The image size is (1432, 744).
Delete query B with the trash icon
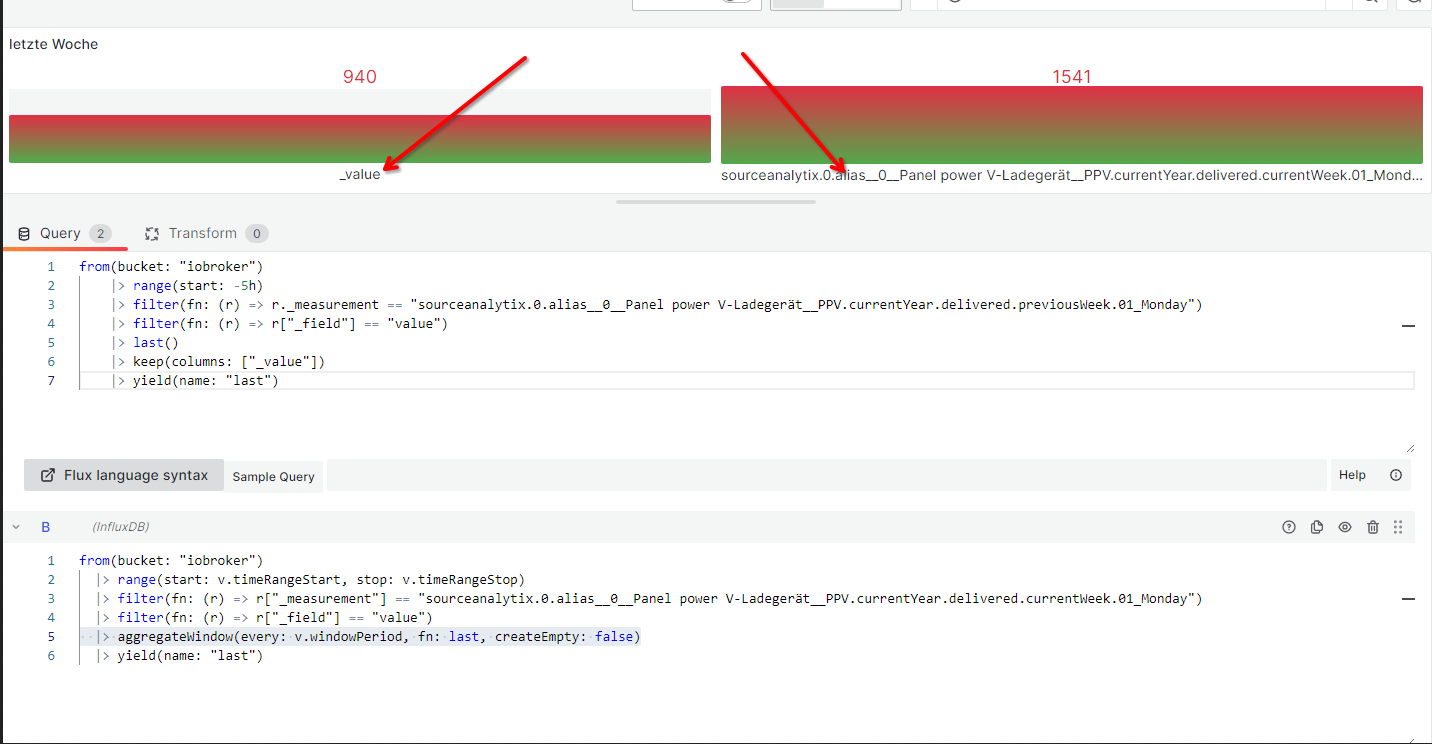tap(1373, 527)
